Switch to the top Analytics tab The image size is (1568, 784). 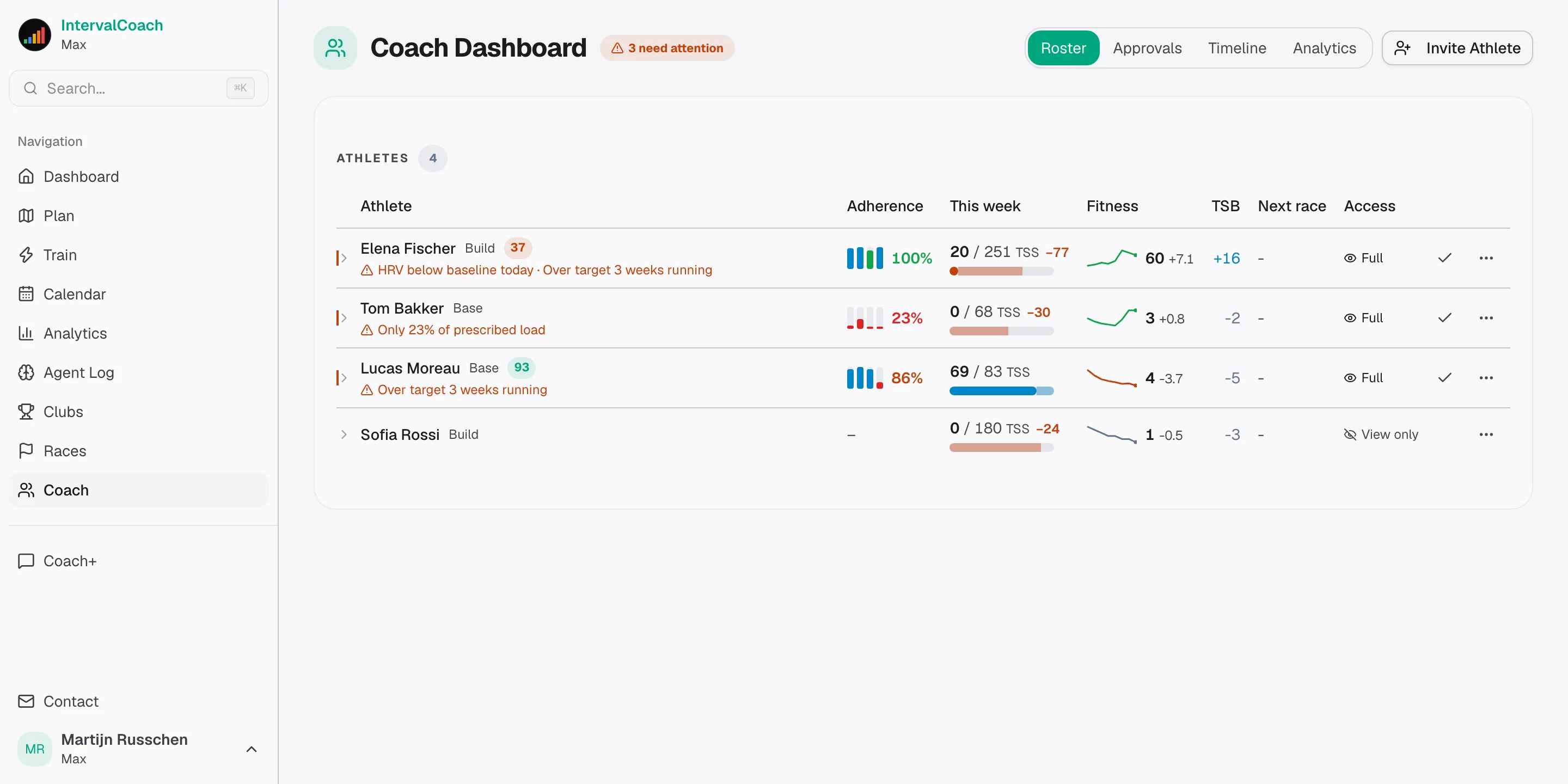point(1324,48)
